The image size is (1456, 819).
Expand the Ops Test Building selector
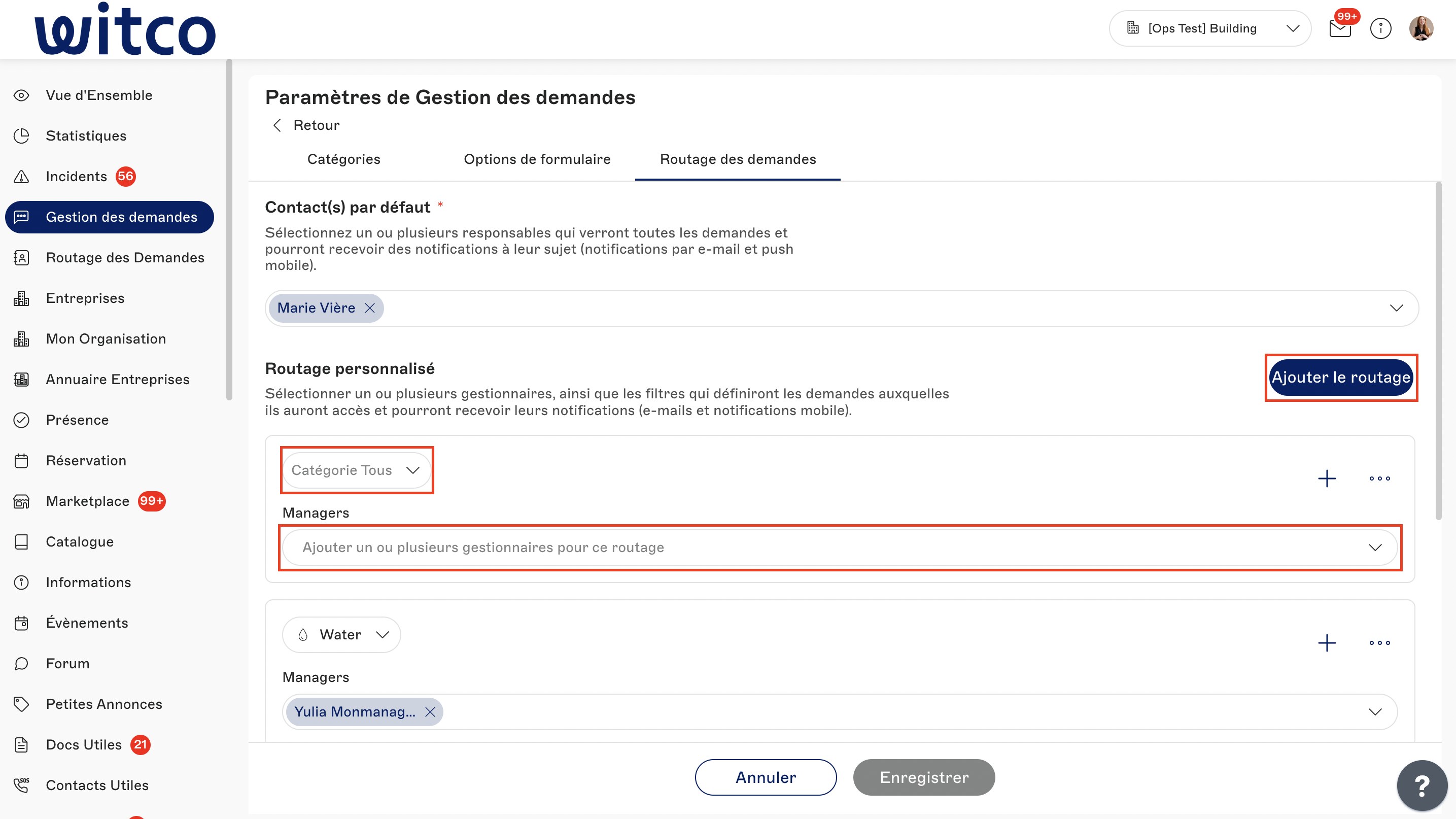click(x=1210, y=28)
